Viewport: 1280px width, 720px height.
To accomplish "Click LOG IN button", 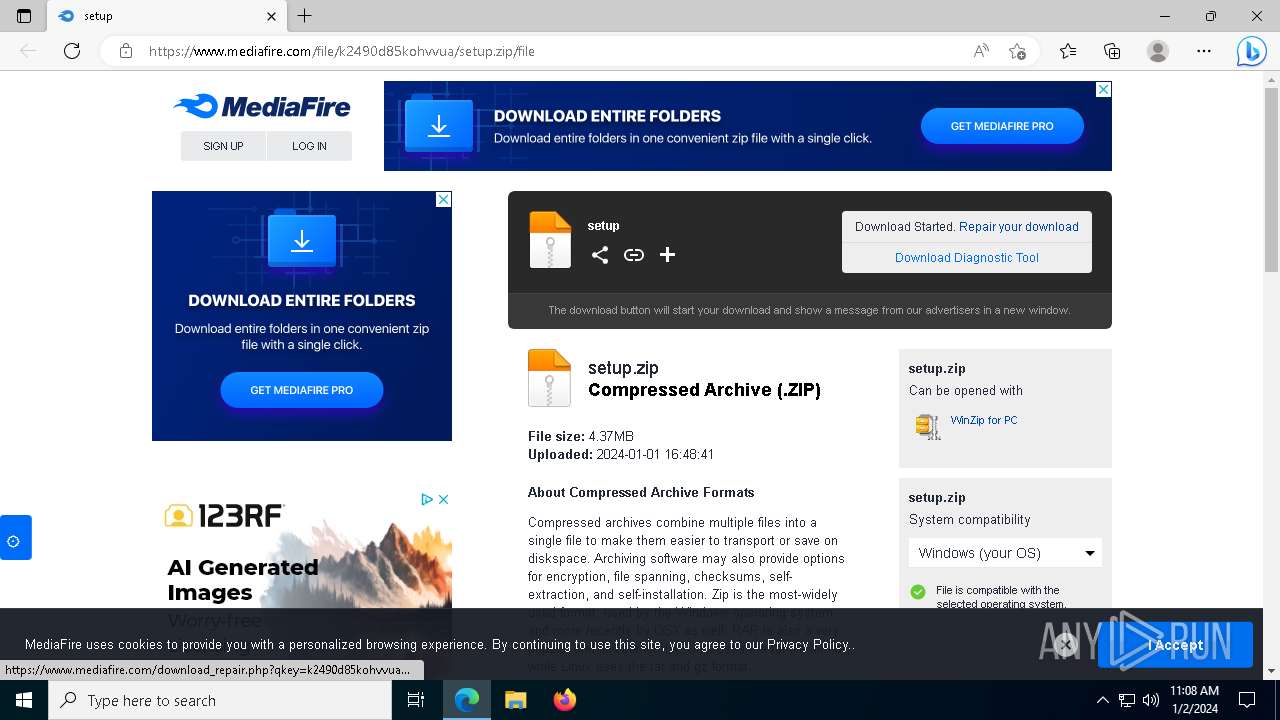I will pos(309,146).
